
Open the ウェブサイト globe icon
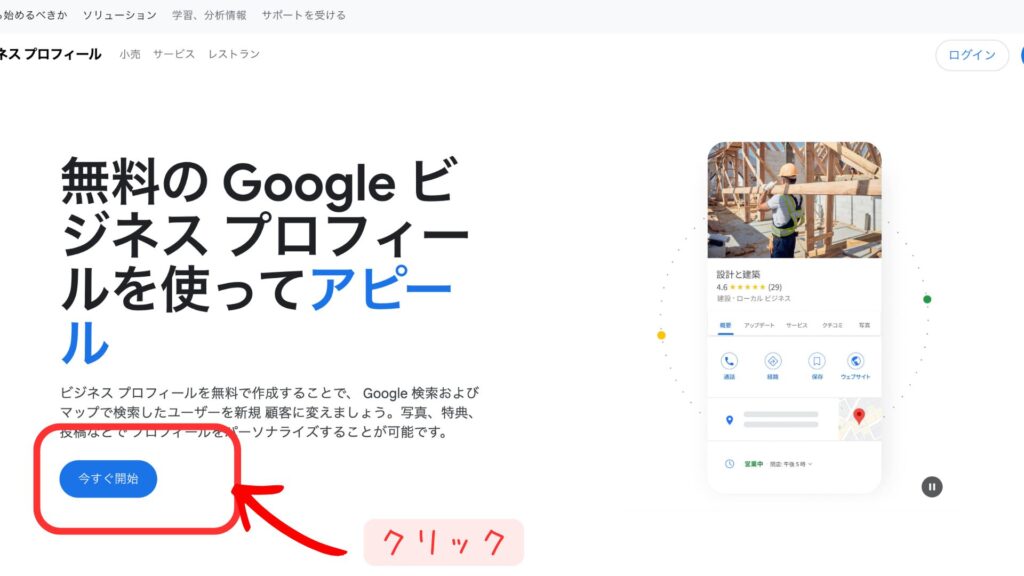(855, 359)
